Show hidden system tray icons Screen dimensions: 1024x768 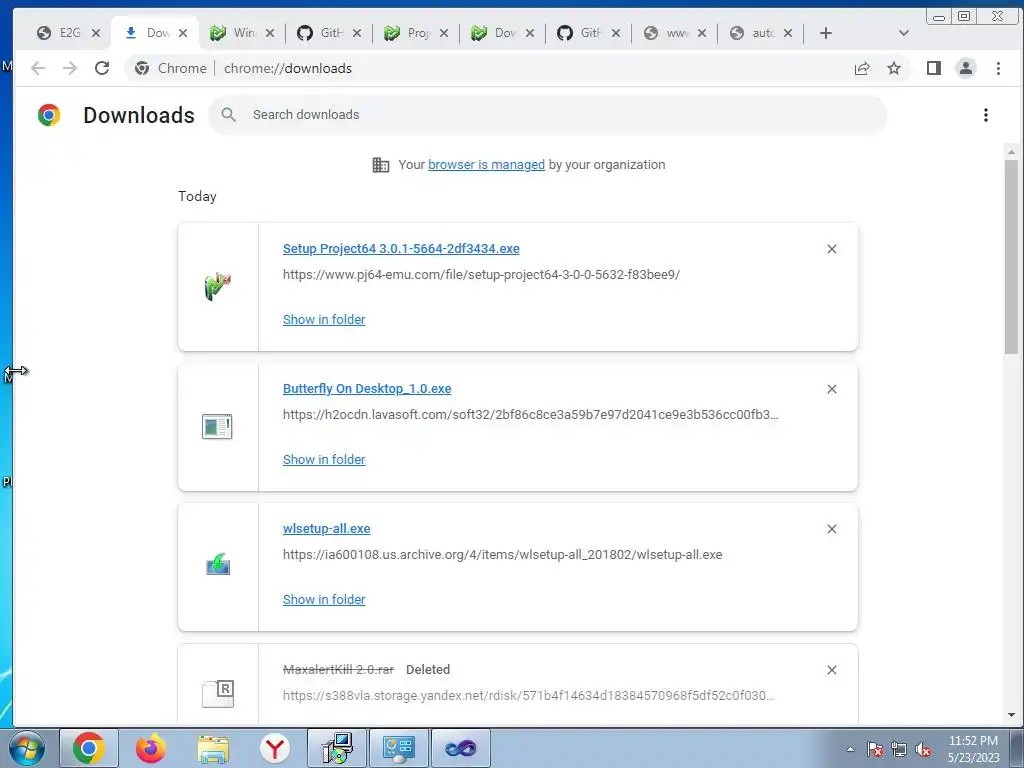pos(850,749)
